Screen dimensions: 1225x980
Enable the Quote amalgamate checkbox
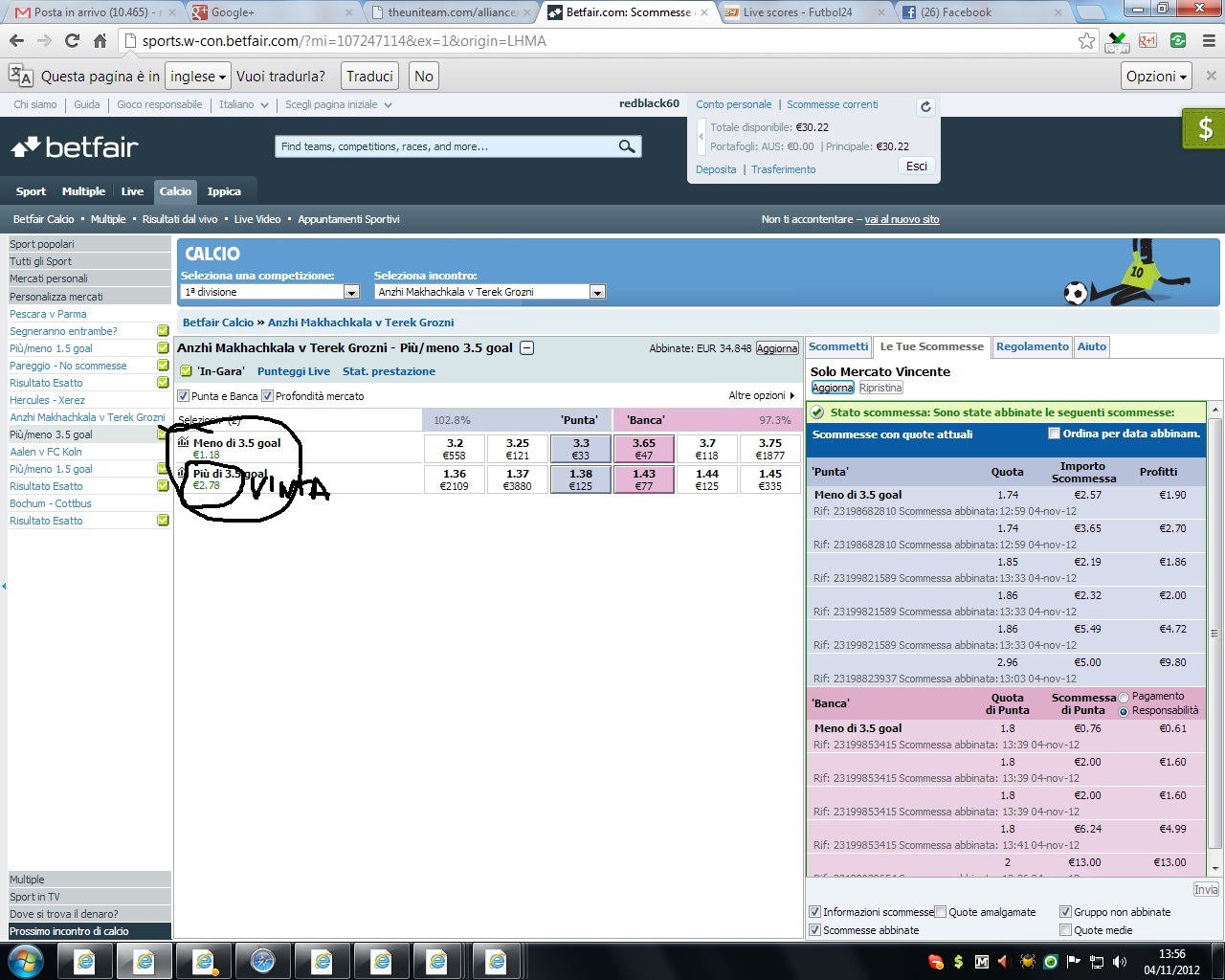point(941,912)
